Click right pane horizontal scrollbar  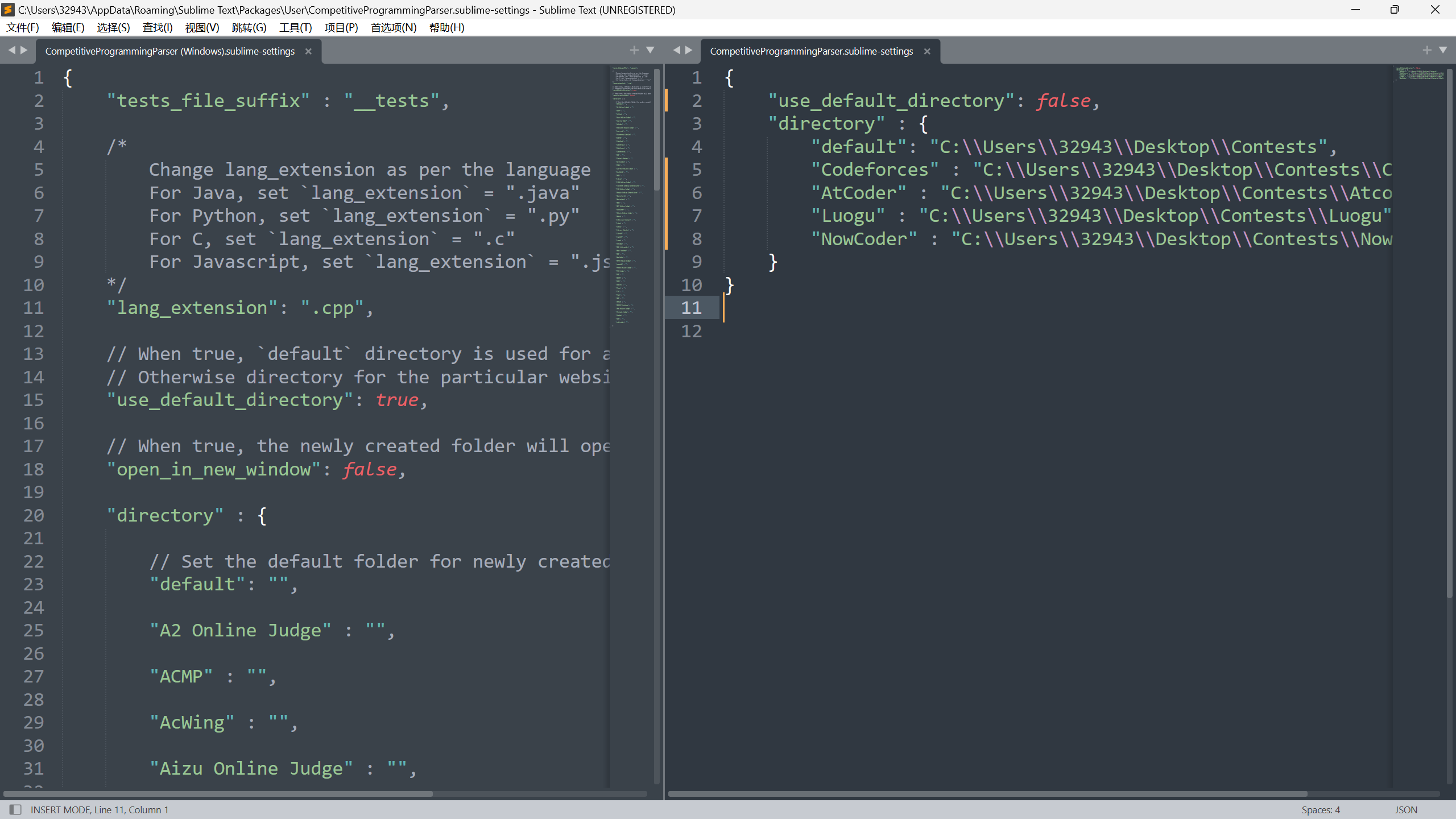[987, 793]
